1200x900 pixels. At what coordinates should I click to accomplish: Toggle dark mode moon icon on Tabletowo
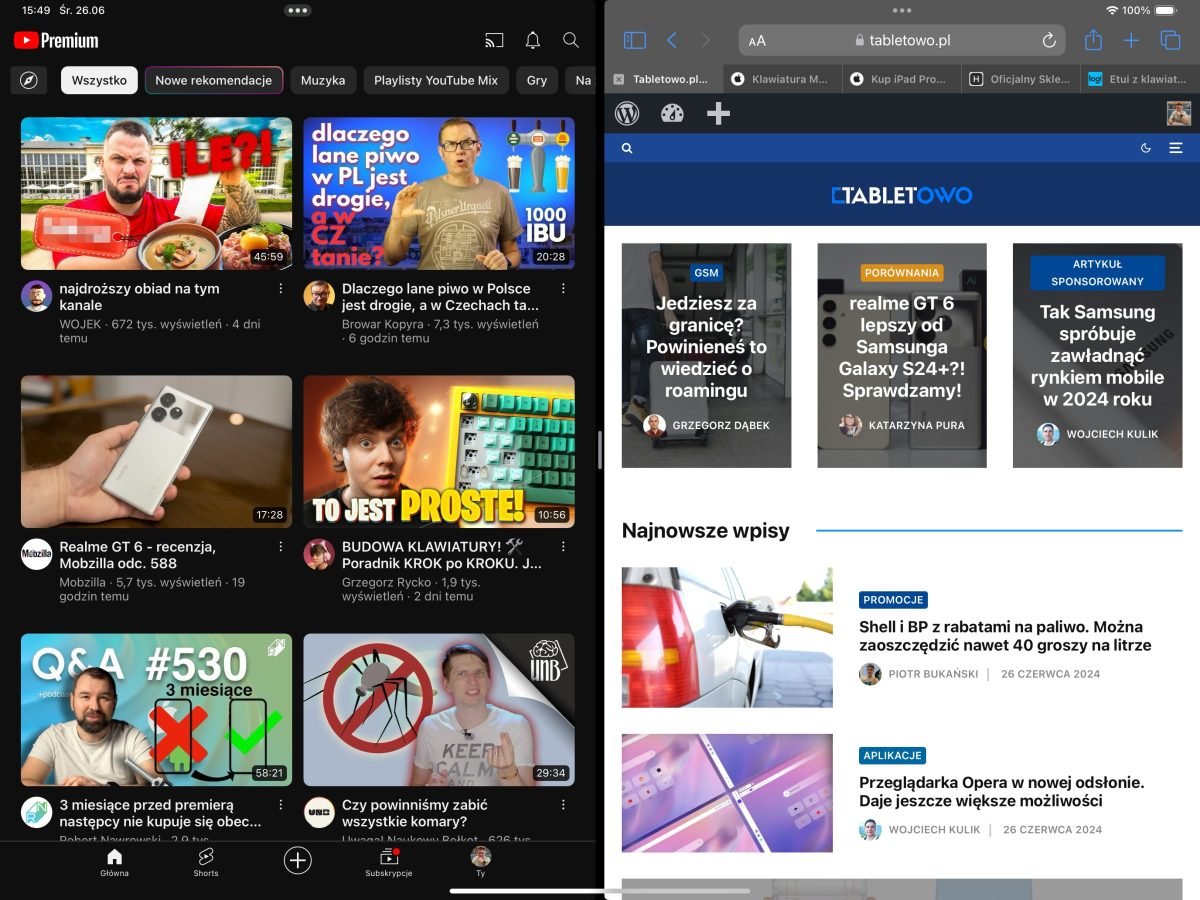(1146, 148)
